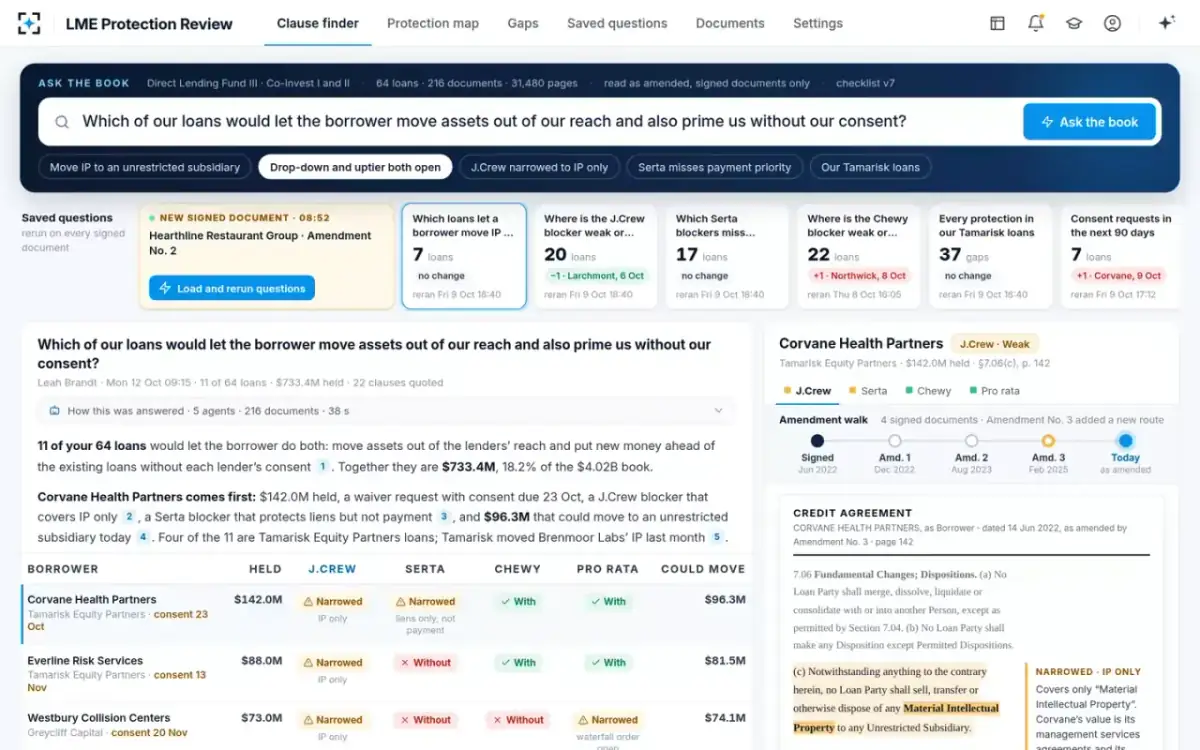Click Corvane Serta Narrowed badge
This screenshot has width=1200, height=750.
[x=425, y=601]
